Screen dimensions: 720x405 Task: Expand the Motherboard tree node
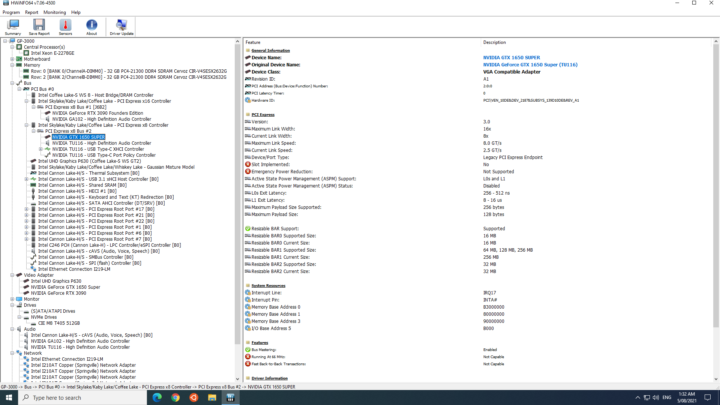[x=12, y=59]
